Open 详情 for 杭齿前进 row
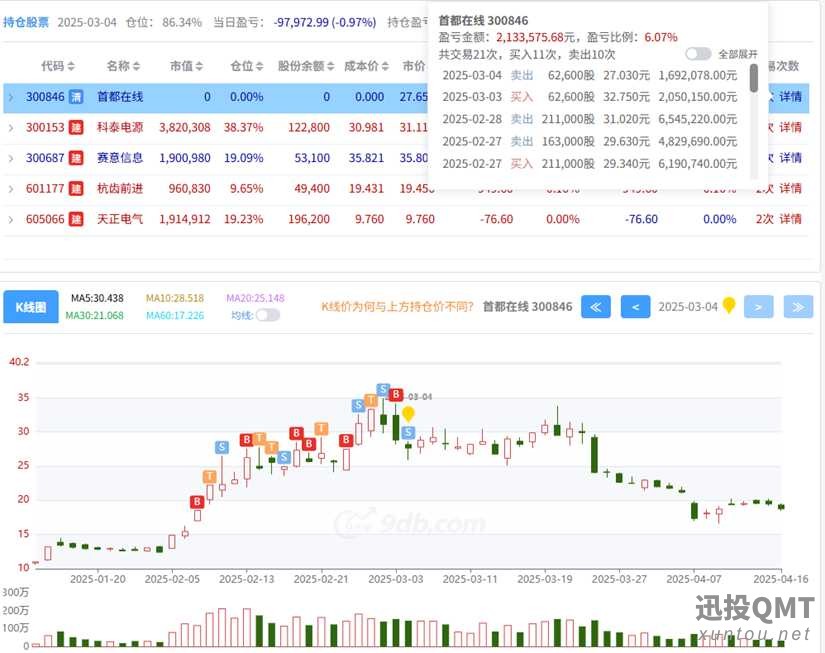This screenshot has width=825, height=653. coord(790,188)
